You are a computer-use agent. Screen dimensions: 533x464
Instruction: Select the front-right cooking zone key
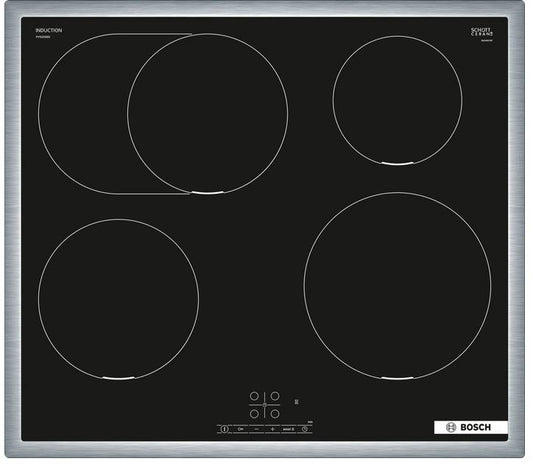[275, 414]
